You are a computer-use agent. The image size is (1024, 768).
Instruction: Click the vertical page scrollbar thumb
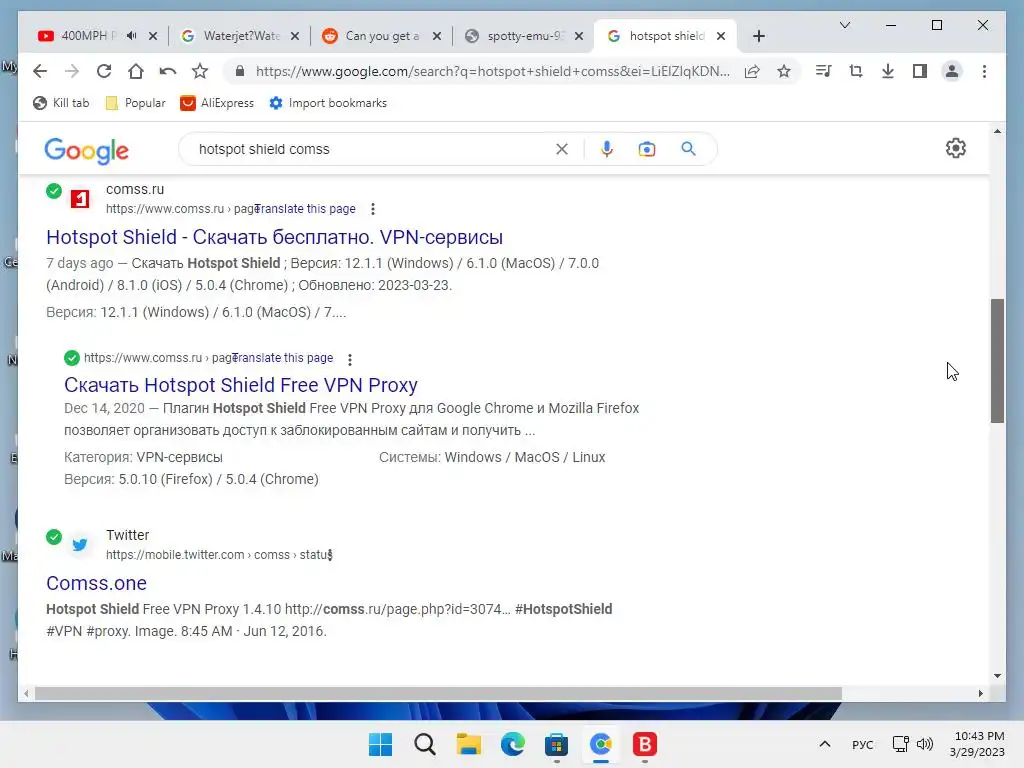997,361
